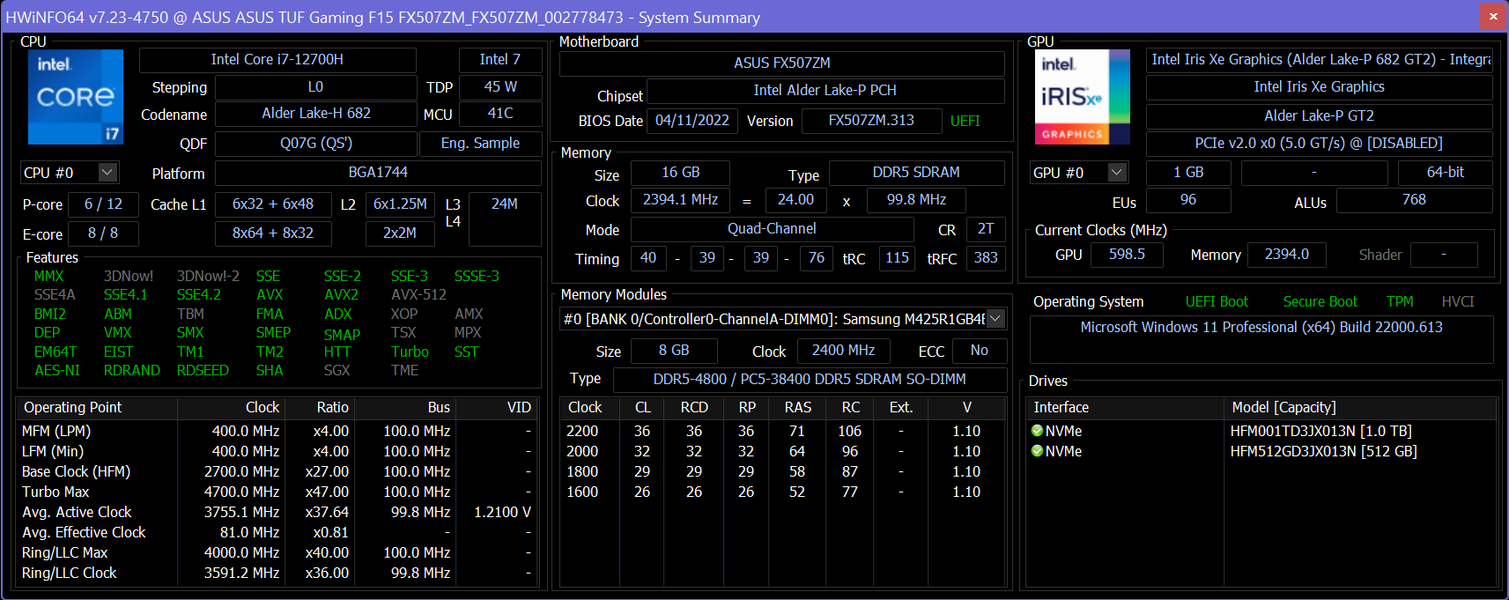Click the ASUS FX507ZM motherboard field
1509x600 pixels.
pos(782,63)
